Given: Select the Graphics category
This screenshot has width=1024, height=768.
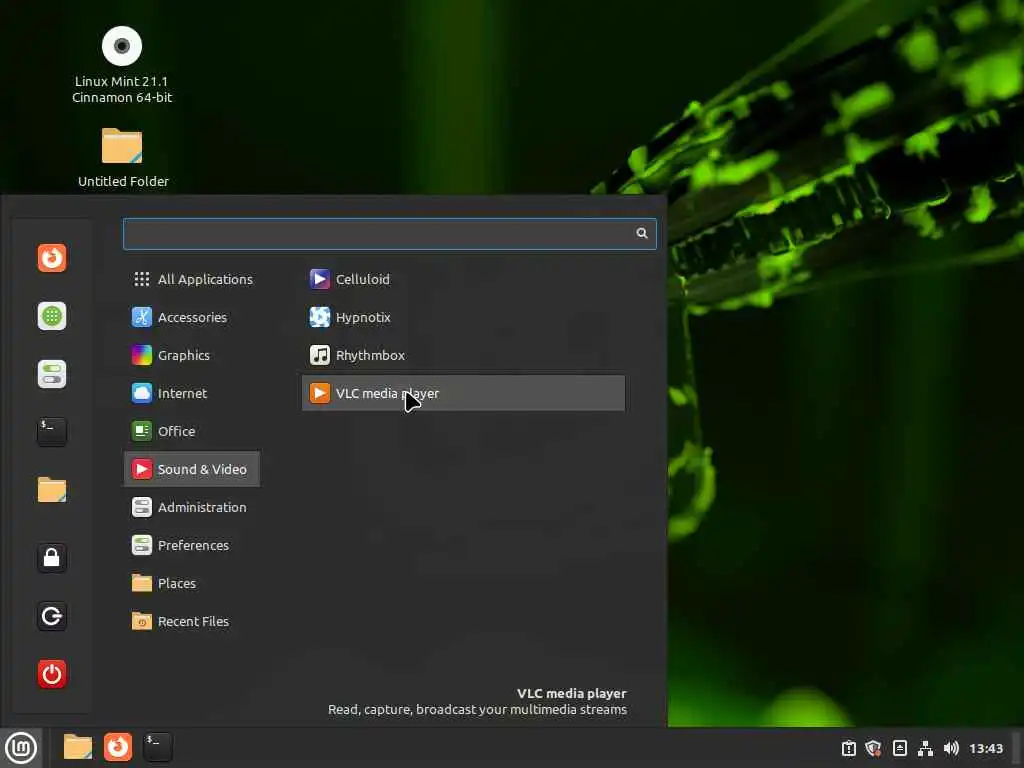Looking at the screenshot, I should coord(192,355).
